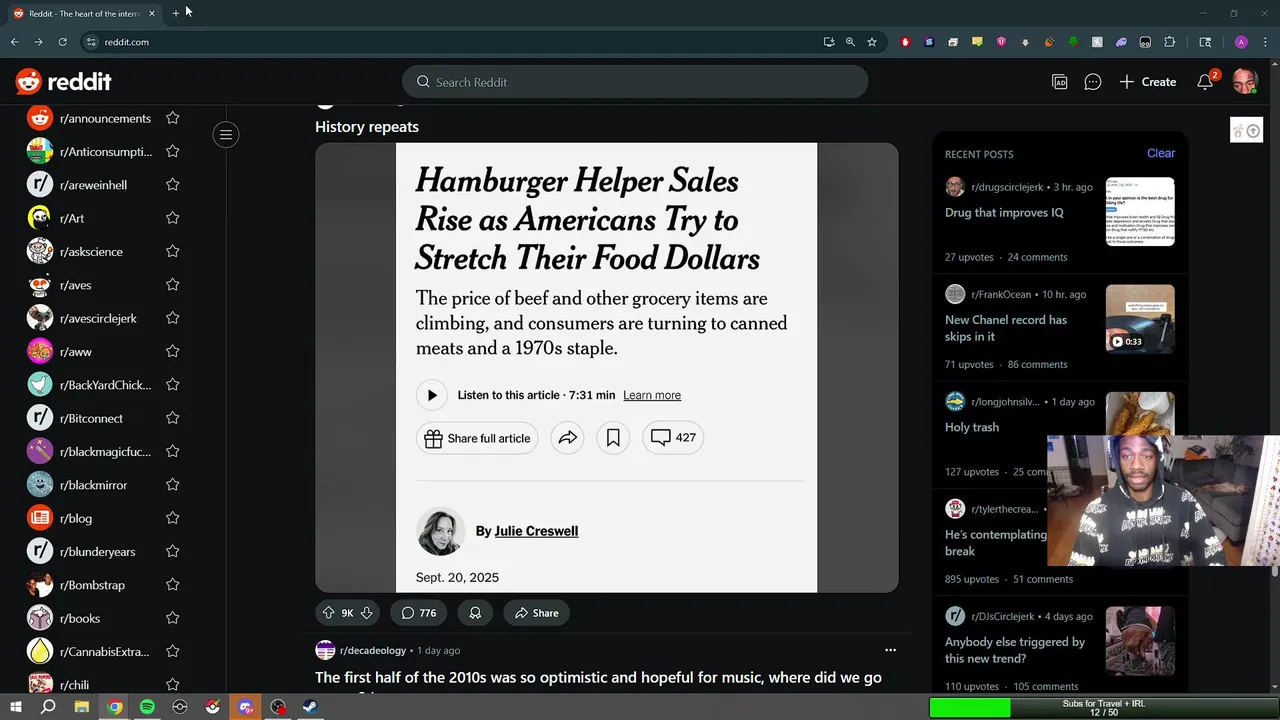Play the r/FrankOcean video thumbnail
This screenshot has height=720, width=1280.
pyautogui.click(x=1140, y=319)
